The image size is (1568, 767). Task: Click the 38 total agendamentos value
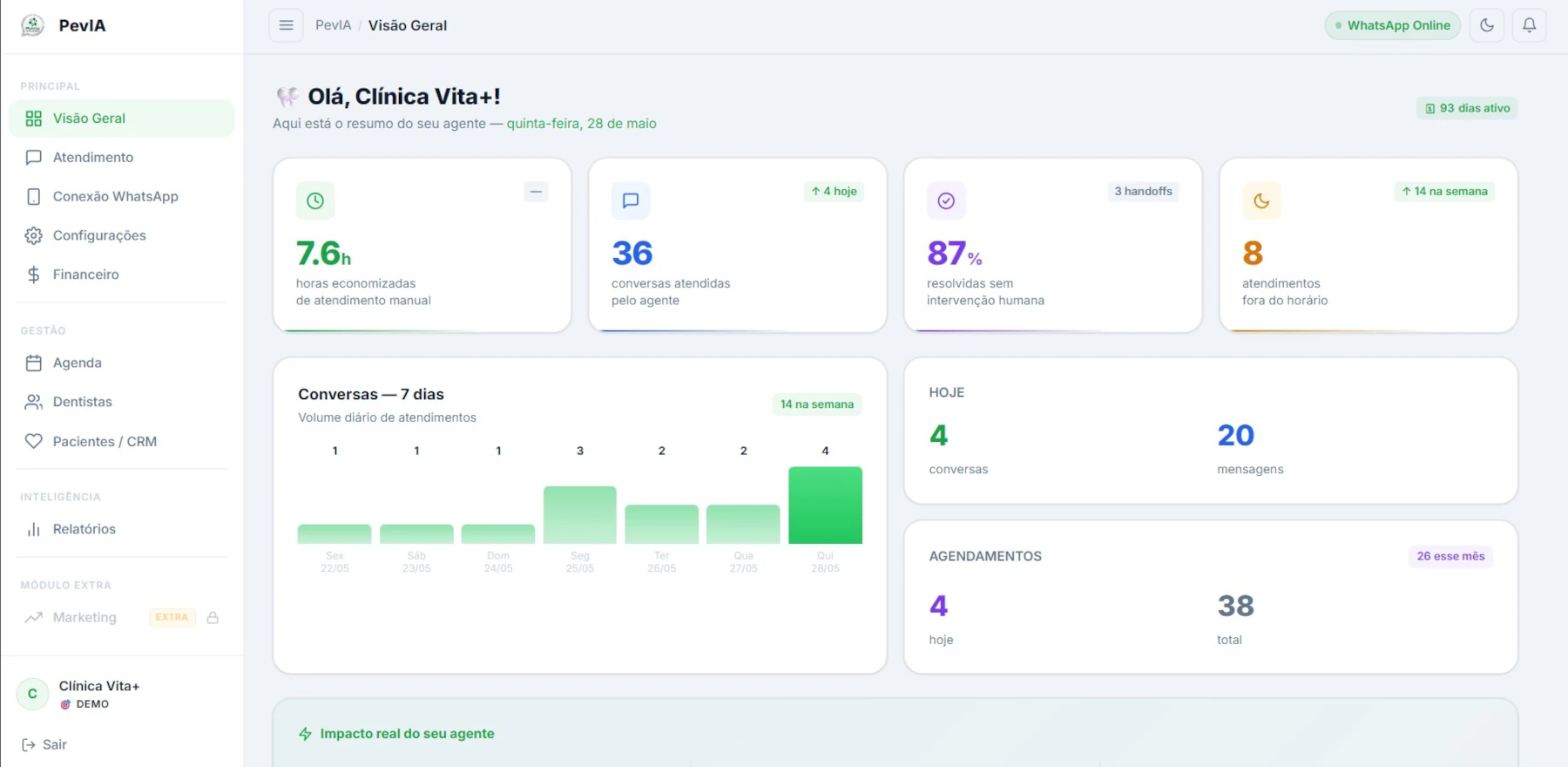pyautogui.click(x=1235, y=606)
